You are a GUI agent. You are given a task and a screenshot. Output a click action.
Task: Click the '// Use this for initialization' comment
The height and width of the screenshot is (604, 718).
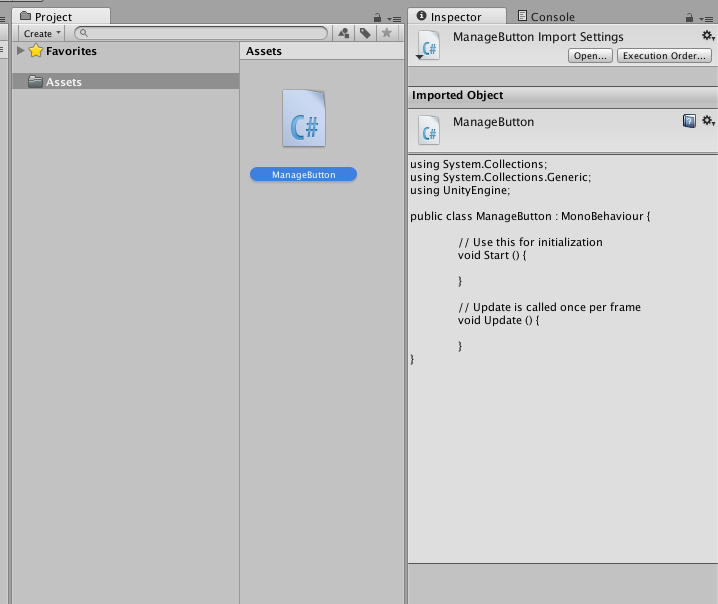(x=530, y=242)
